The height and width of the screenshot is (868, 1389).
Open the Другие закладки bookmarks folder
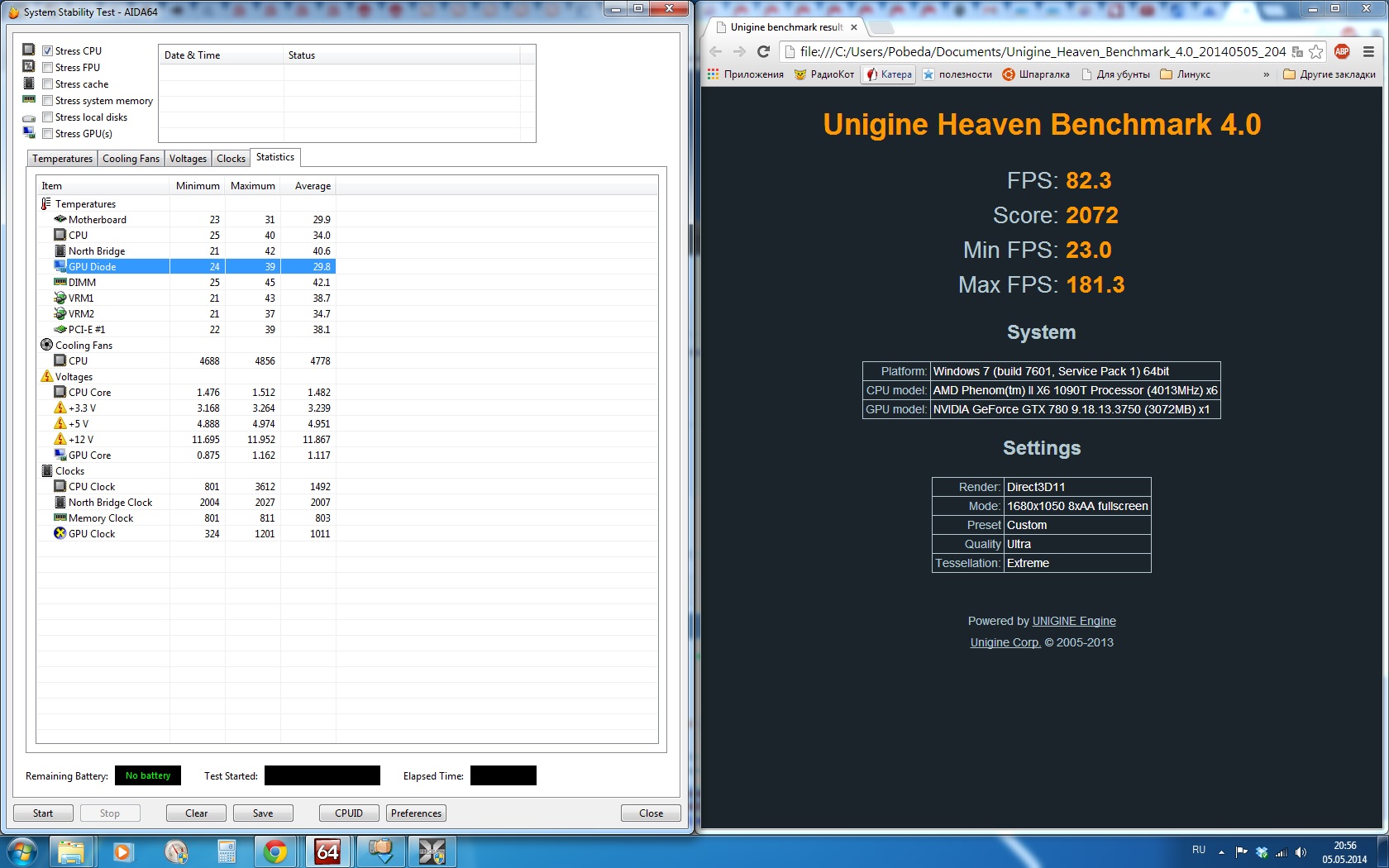click(1329, 74)
